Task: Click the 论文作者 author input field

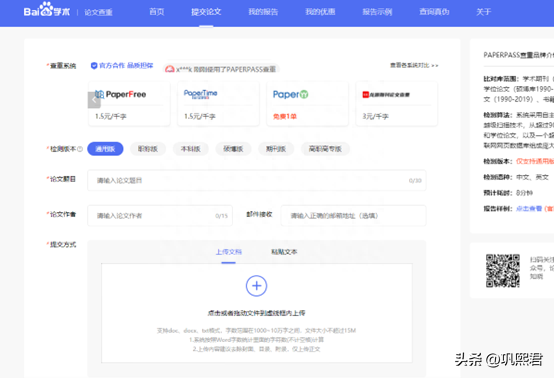Action: click(x=160, y=215)
